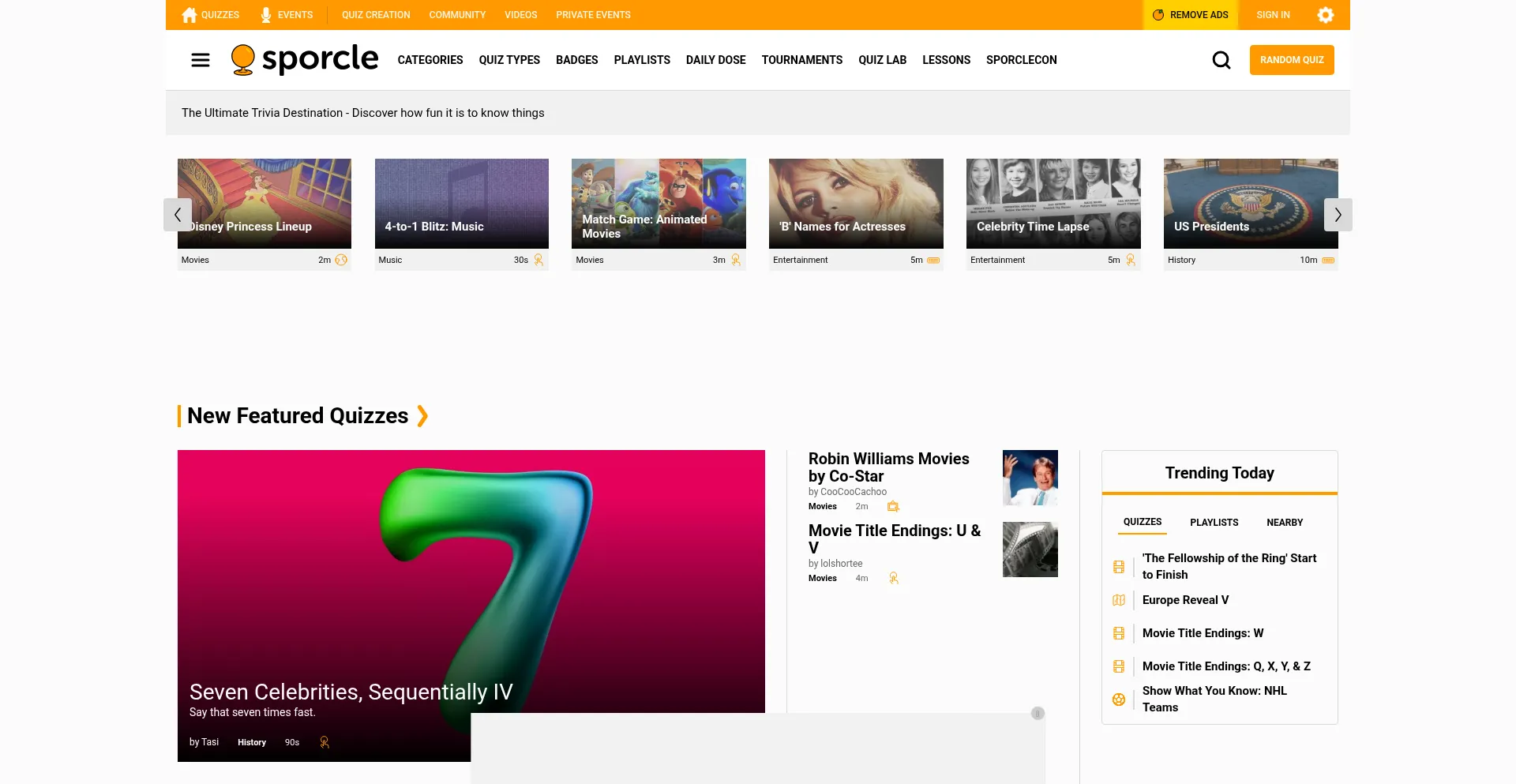This screenshot has width=1516, height=784.
Task: Open the hamburger menu icon
Action: coord(201,60)
